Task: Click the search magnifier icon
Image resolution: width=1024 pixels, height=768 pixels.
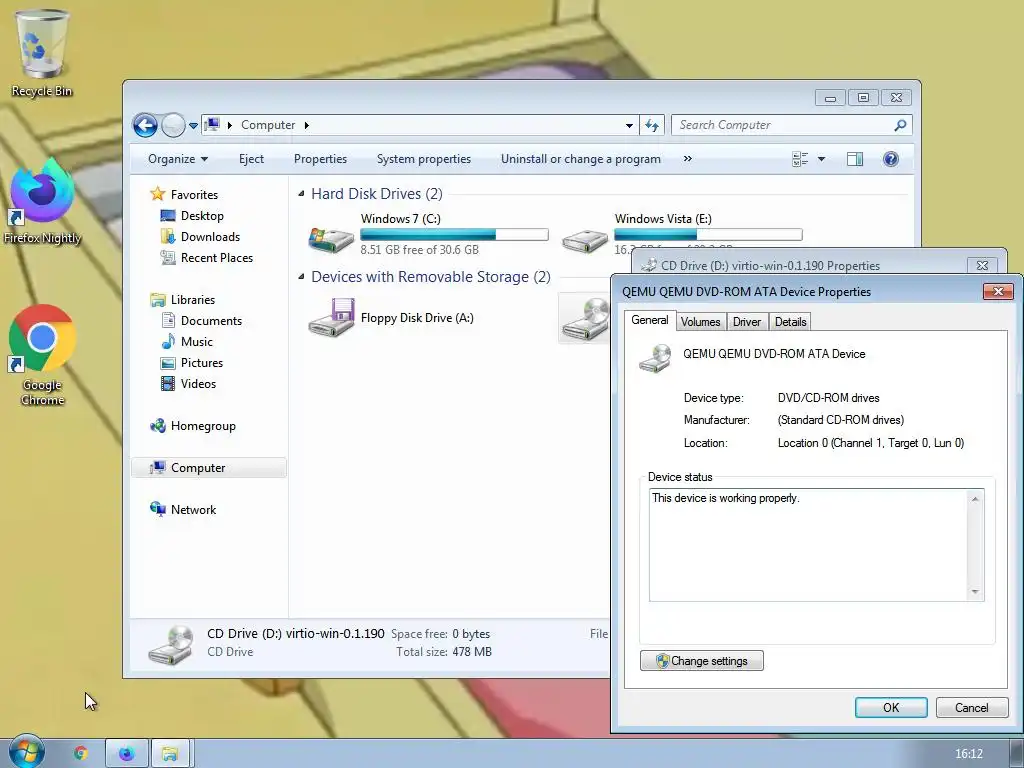Action: point(900,125)
